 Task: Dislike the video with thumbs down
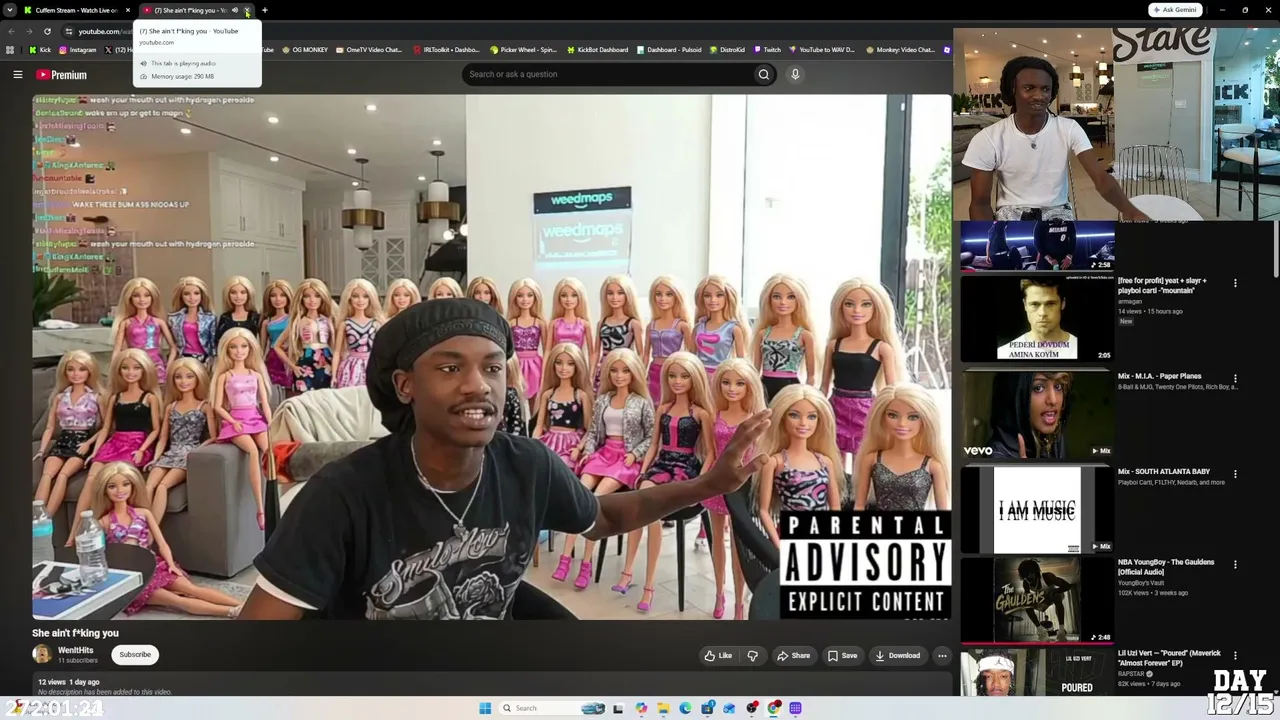[x=753, y=656]
